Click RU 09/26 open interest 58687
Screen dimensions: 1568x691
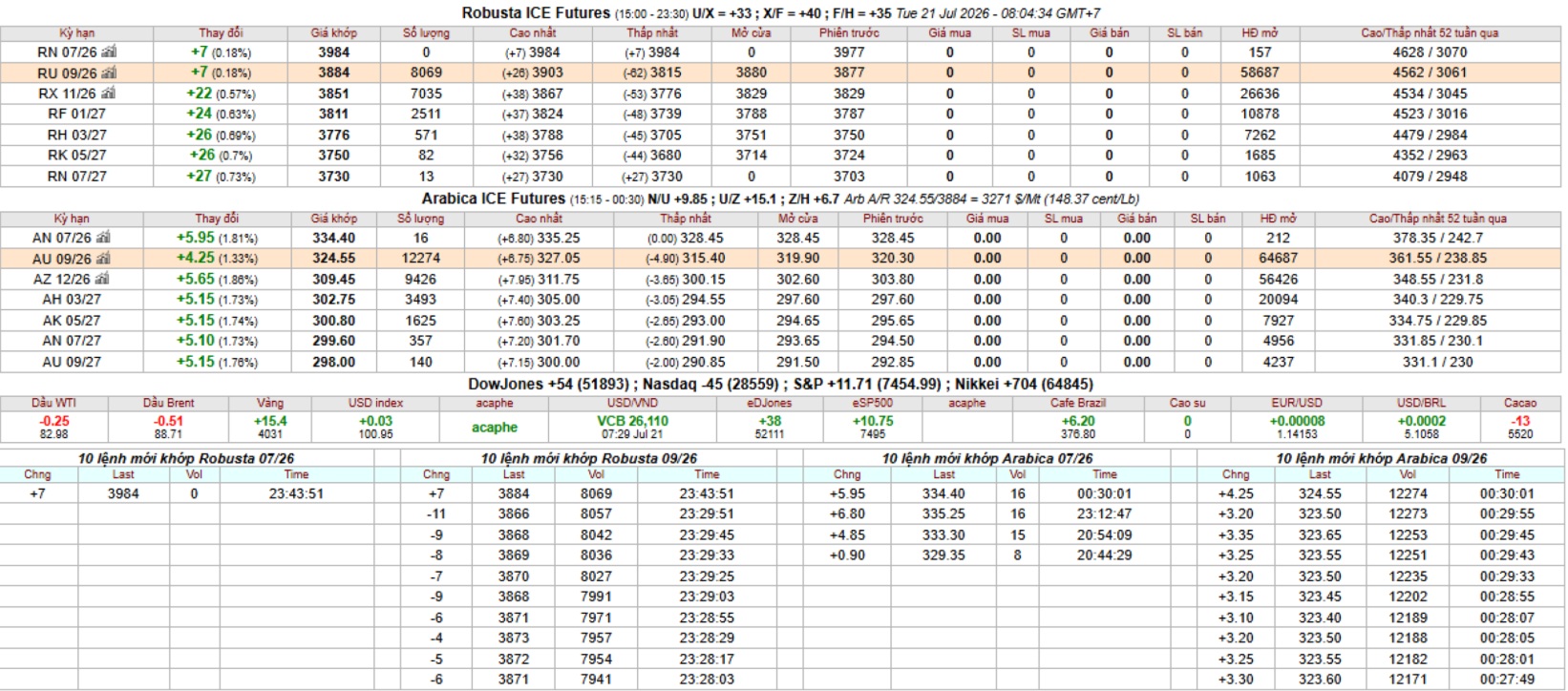coord(1261,73)
